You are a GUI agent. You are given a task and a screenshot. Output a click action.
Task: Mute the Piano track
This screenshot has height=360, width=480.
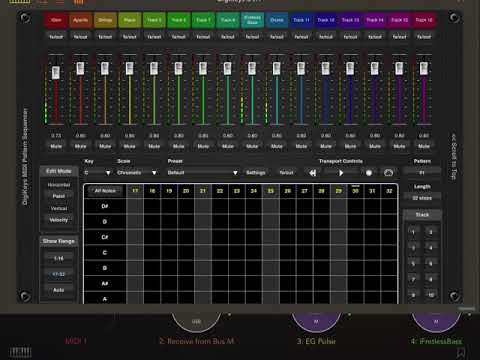130,146
